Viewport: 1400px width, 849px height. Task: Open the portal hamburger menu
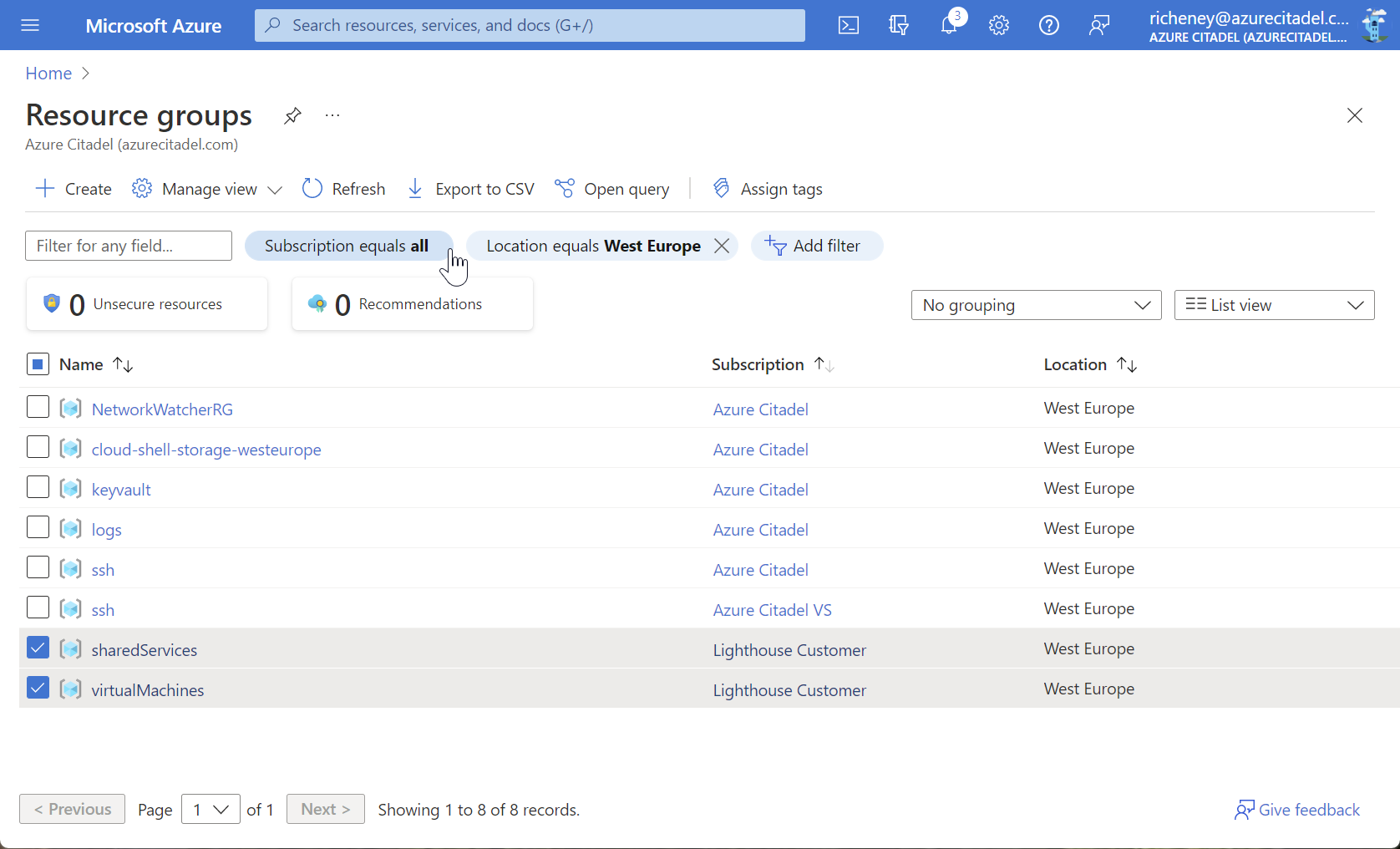point(30,25)
